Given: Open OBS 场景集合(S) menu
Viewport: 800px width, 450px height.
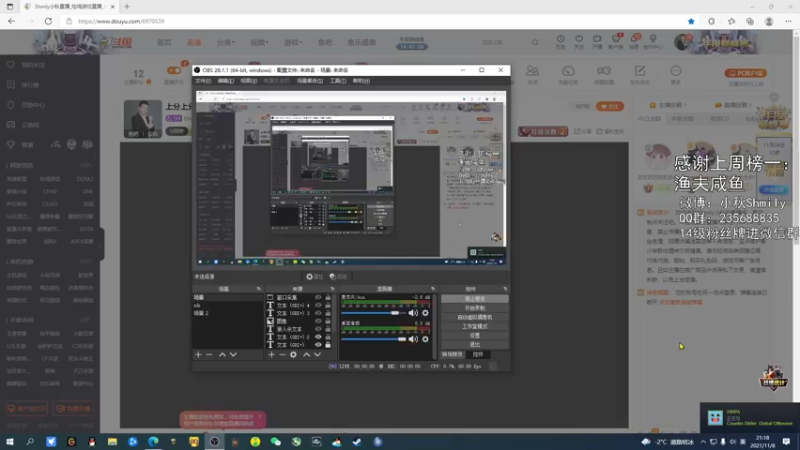Looking at the screenshot, I should 310,81.
